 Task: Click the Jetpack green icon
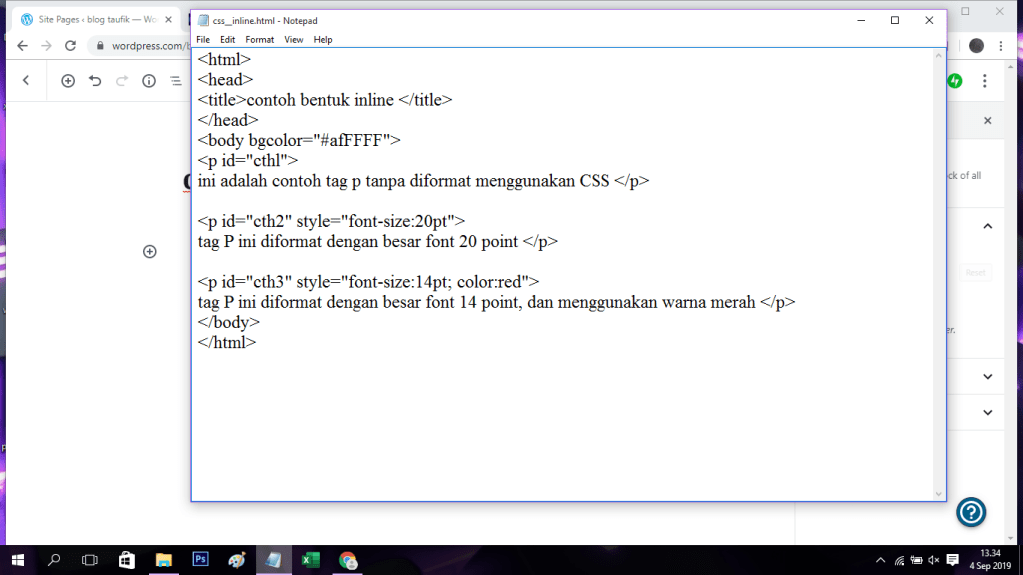(x=955, y=81)
